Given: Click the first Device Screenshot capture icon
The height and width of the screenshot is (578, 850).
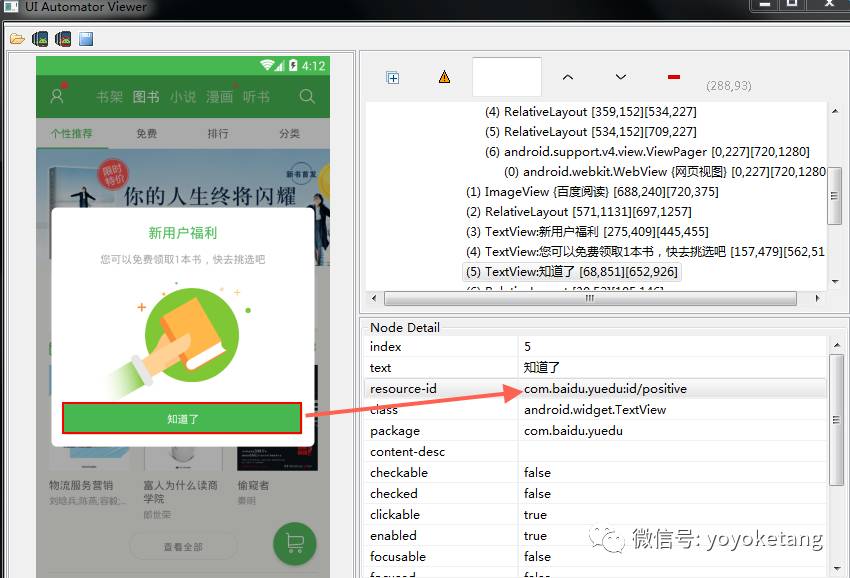Looking at the screenshot, I should pos(40,39).
